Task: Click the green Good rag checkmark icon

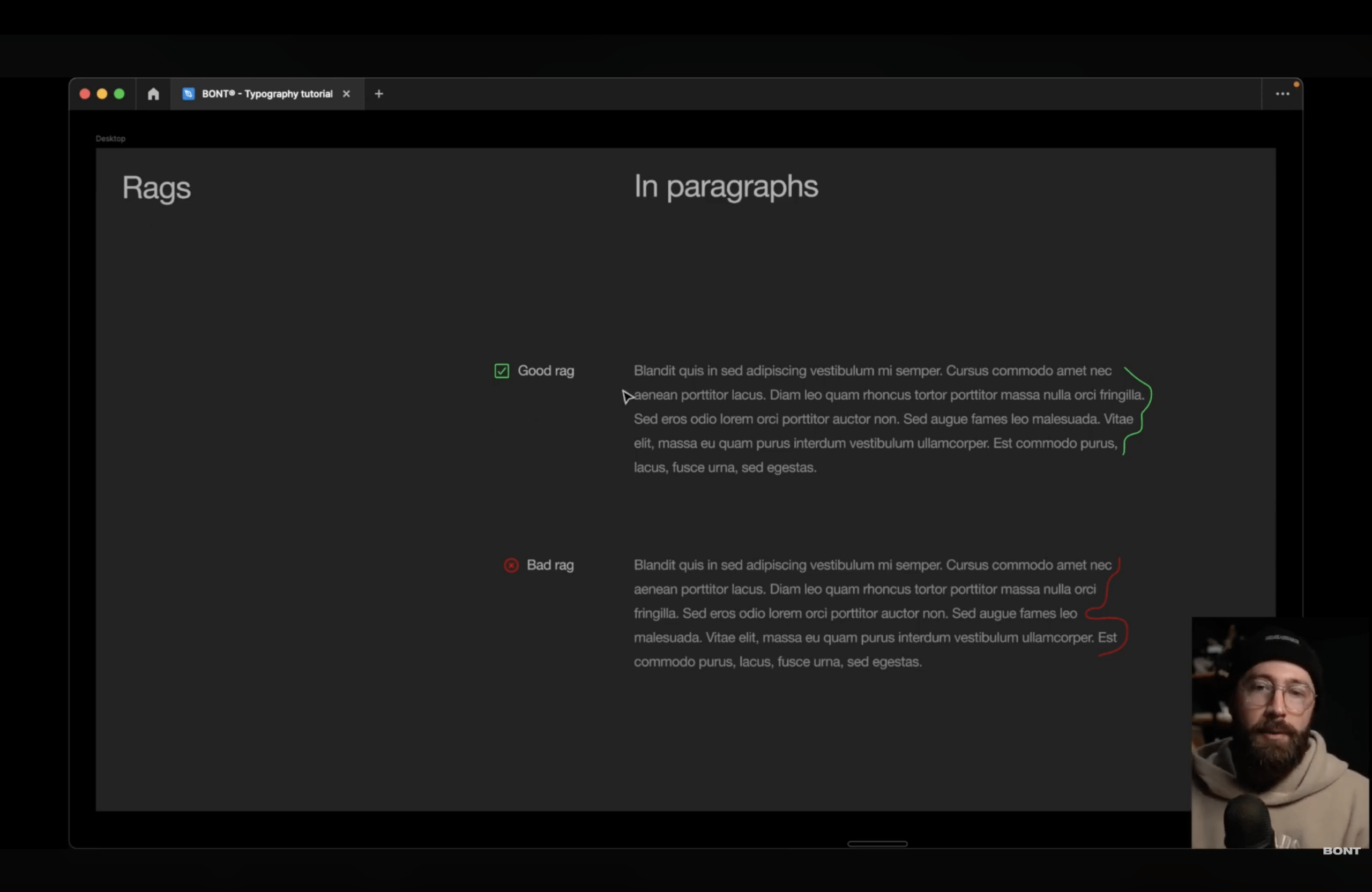Action: [x=502, y=371]
